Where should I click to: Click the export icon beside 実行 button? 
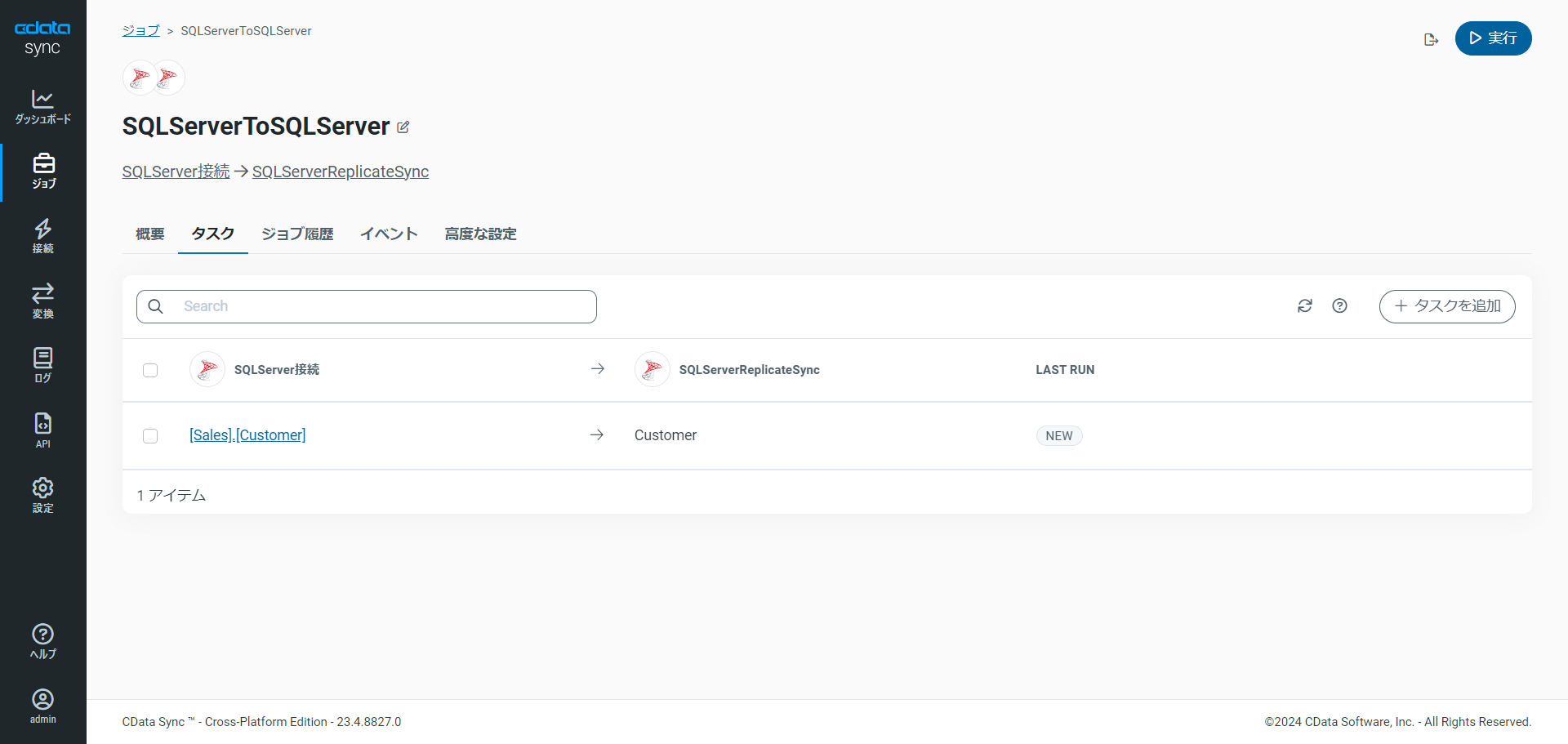[1431, 39]
